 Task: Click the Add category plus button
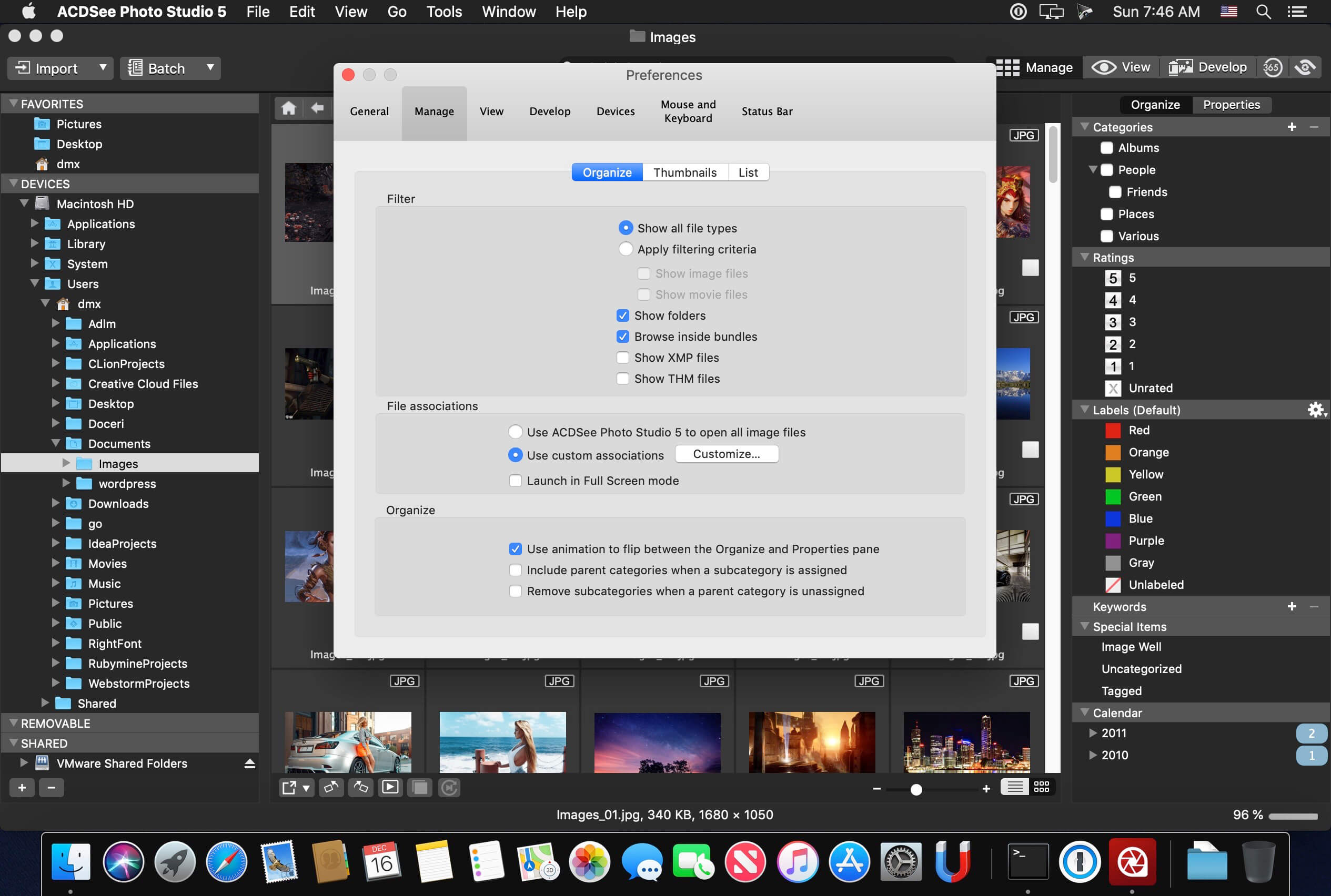[1292, 127]
